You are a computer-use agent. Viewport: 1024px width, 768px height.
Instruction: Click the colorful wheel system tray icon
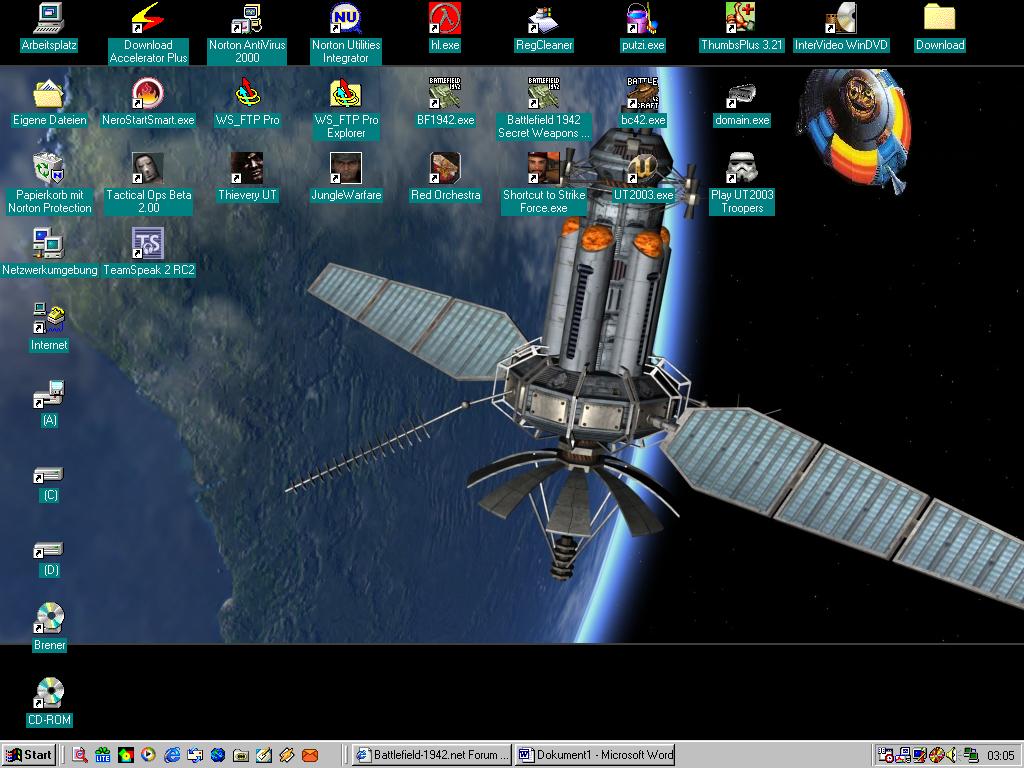click(x=936, y=755)
